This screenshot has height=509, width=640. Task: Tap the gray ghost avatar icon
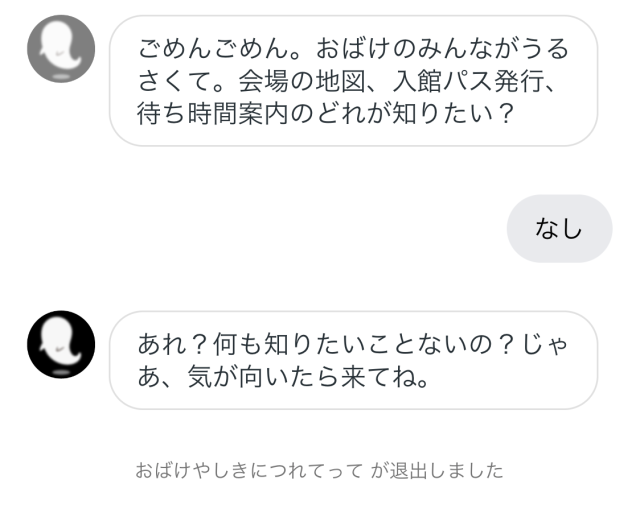pyautogui.click(x=61, y=49)
